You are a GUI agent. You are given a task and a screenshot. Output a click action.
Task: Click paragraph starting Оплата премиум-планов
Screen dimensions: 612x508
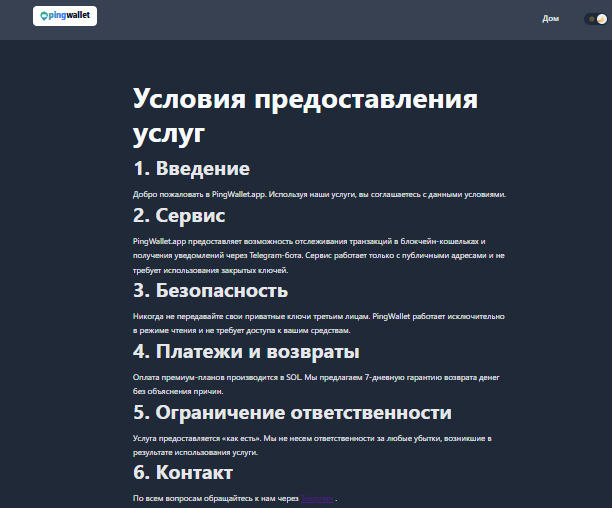316,384
